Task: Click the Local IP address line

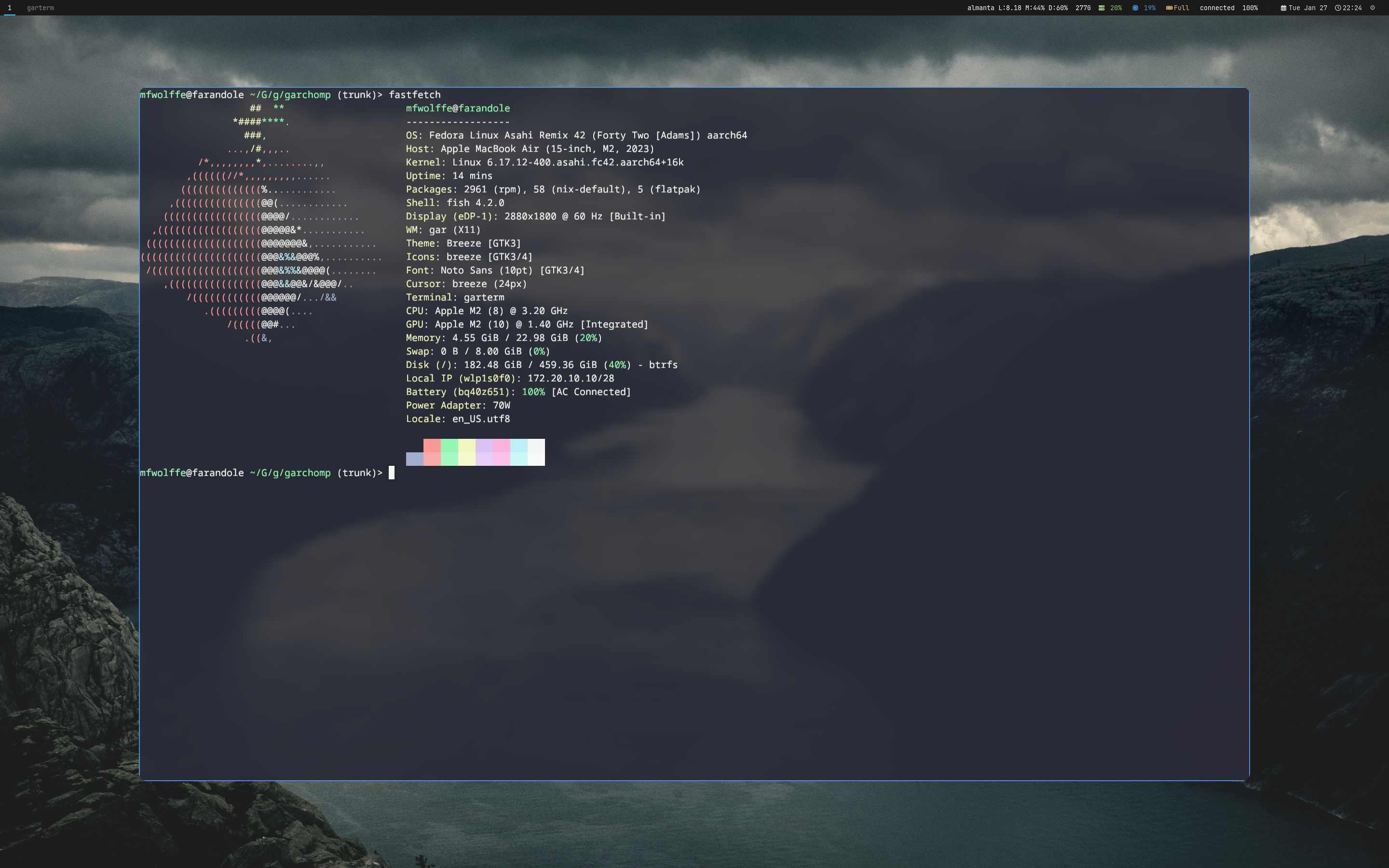Action: [510, 379]
